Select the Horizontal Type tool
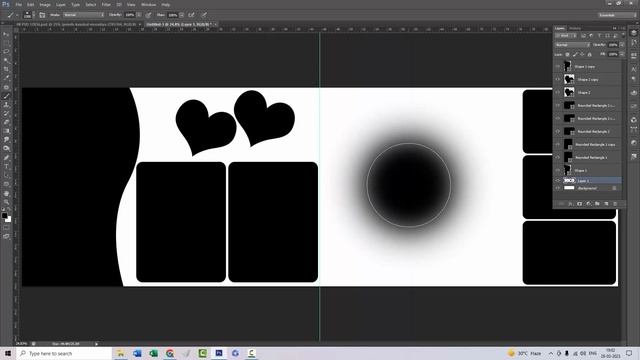Viewport: 640px width, 360px height. (x=6, y=167)
